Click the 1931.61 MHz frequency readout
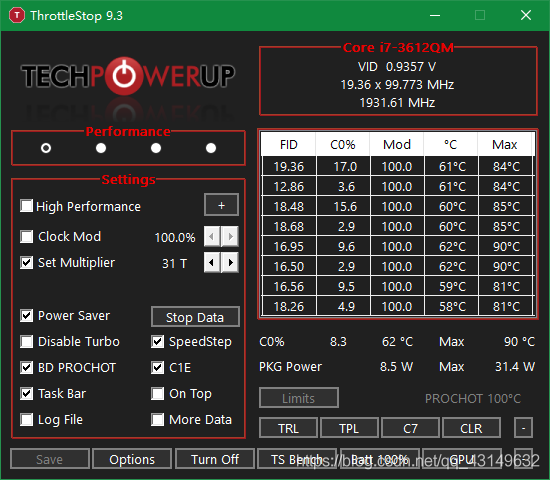This screenshot has height=480, width=550. [x=397, y=103]
